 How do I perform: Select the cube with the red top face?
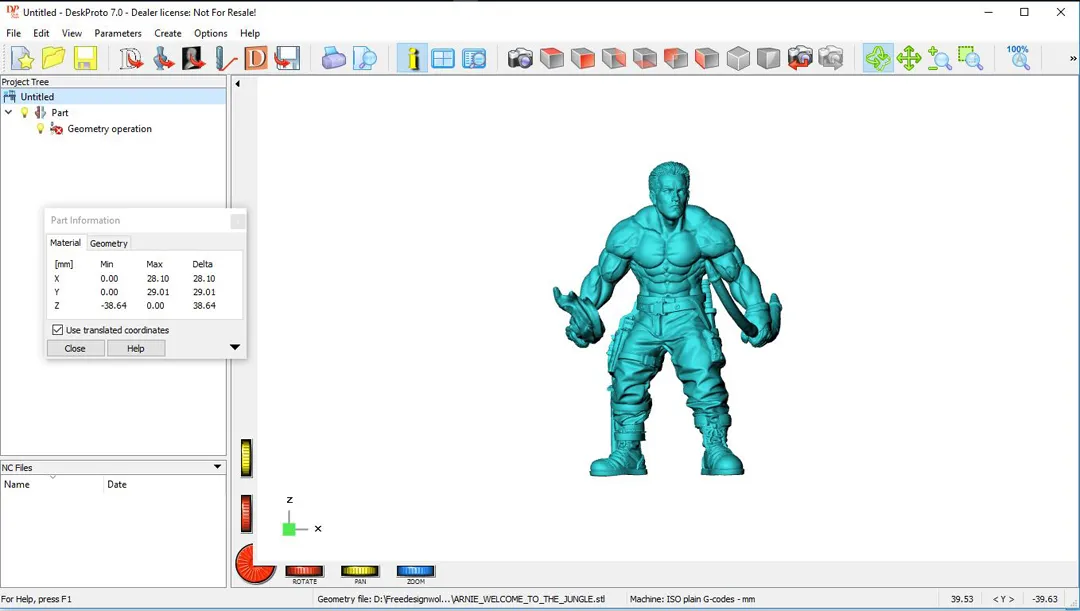[552, 59]
